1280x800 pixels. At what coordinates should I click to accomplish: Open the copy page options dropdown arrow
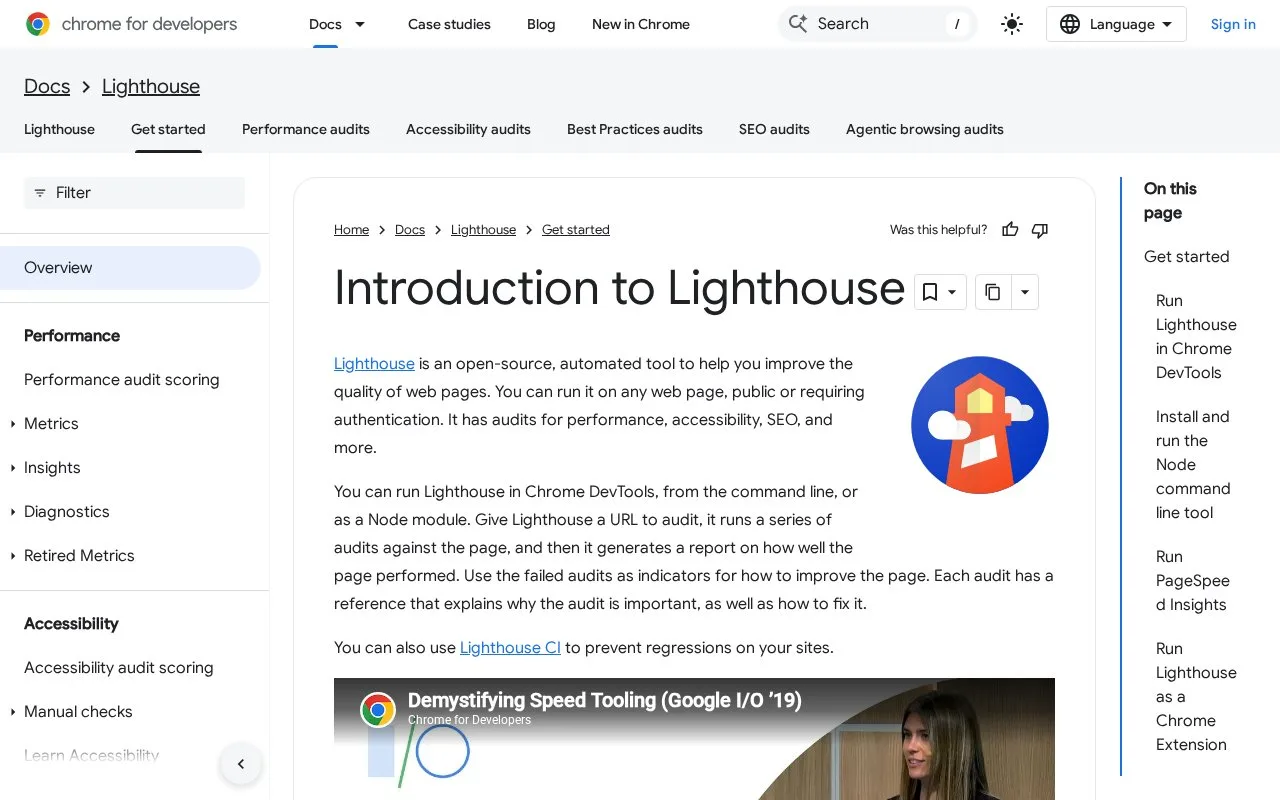[x=1025, y=292]
